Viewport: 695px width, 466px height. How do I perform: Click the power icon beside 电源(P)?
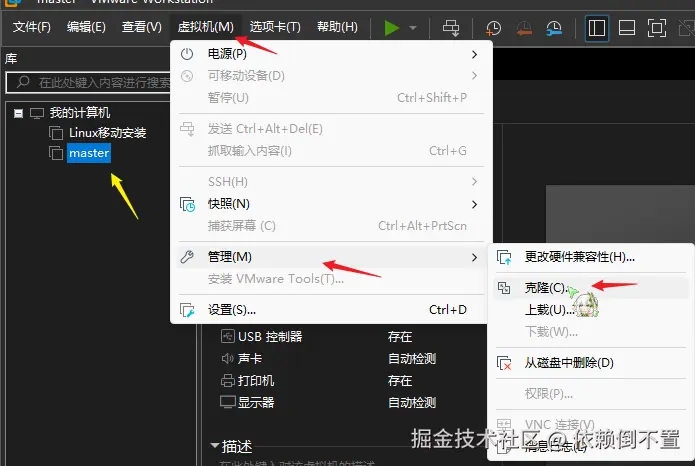click(x=187, y=54)
